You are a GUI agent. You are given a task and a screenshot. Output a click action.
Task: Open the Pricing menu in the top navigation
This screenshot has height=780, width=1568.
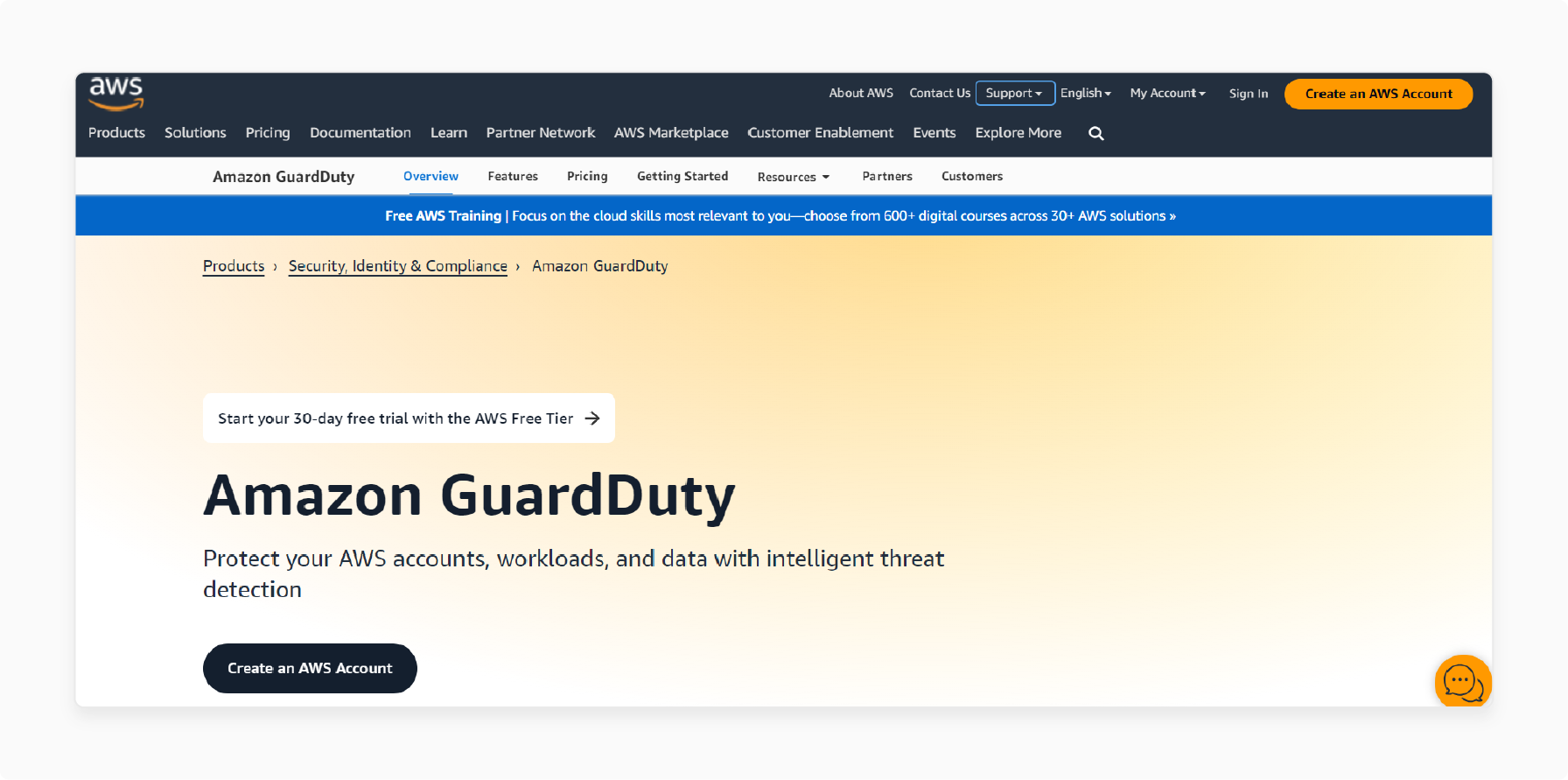[268, 133]
